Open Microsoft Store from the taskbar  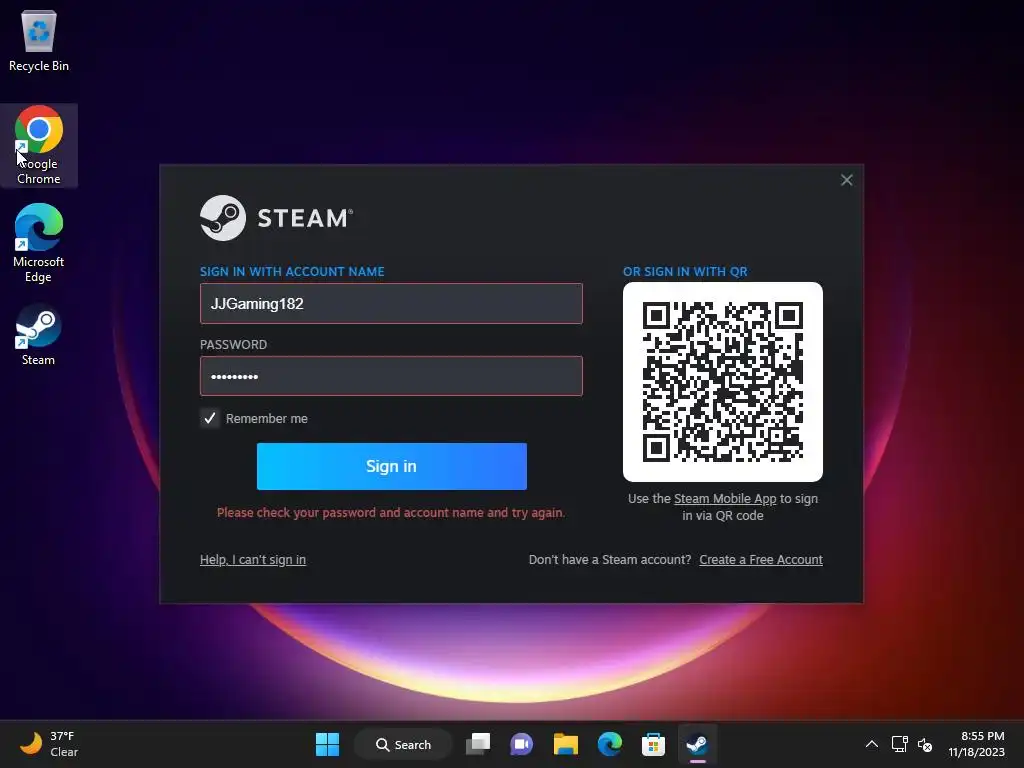coord(653,744)
